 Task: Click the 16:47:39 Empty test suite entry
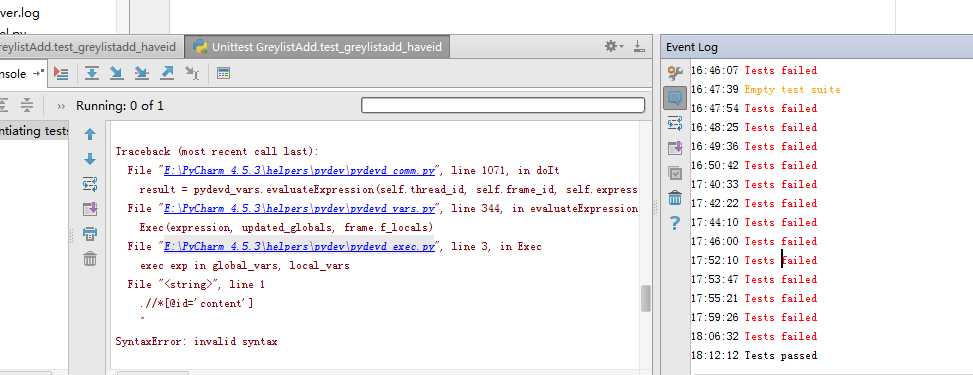pos(766,89)
